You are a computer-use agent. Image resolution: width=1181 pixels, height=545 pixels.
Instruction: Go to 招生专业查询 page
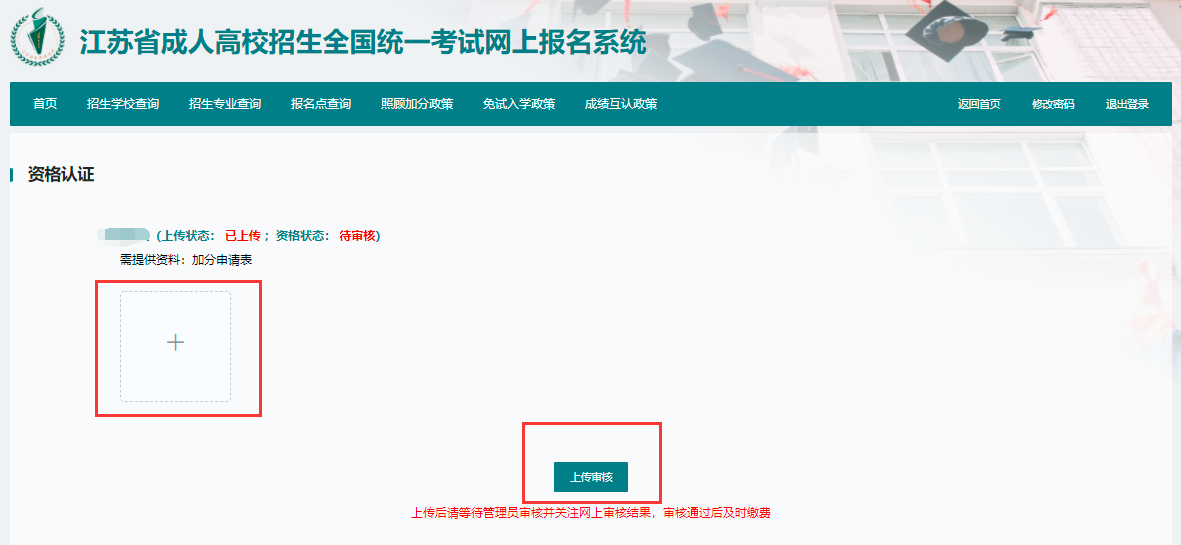[225, 104]
